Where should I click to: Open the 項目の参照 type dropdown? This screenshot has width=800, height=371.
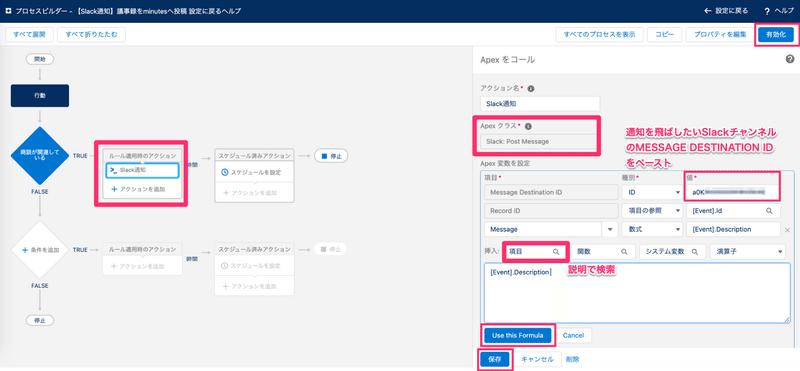[652, 210]
